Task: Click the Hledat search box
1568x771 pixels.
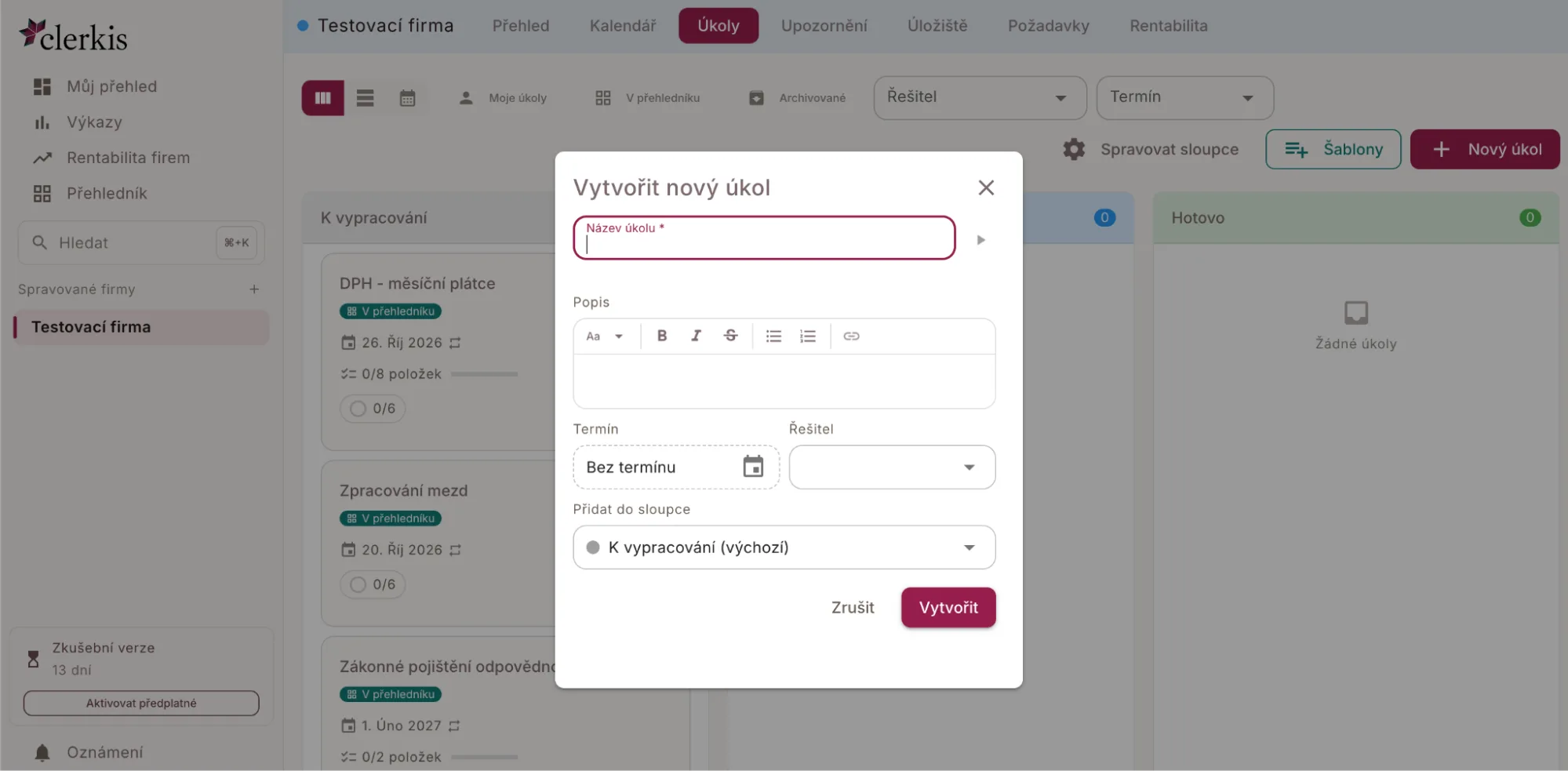Action: point(141,243)
